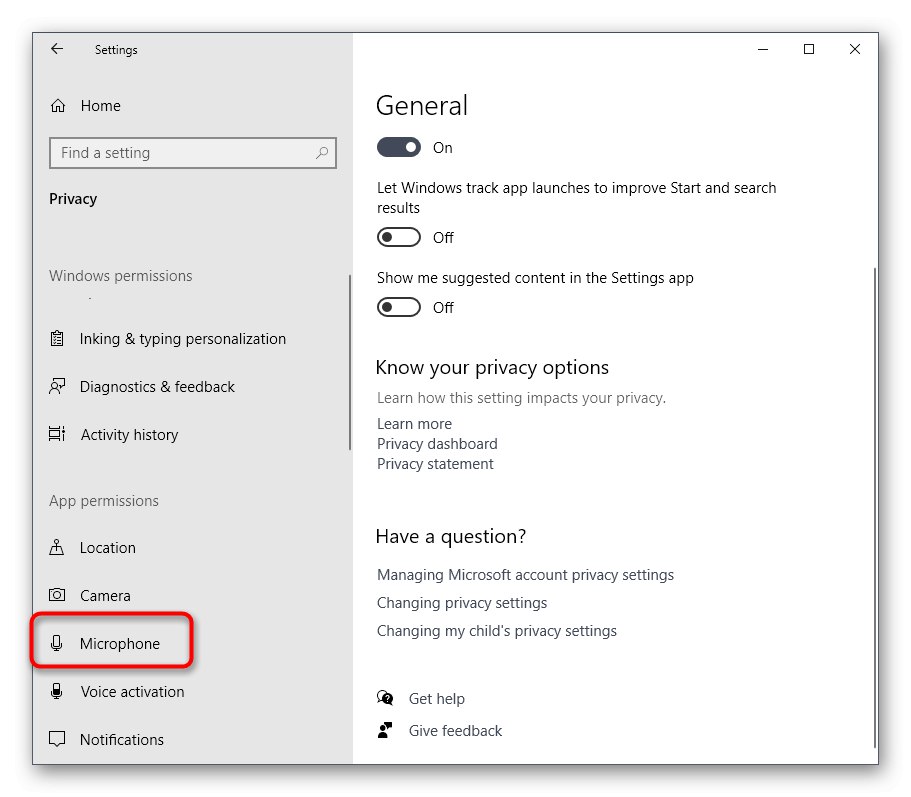Click the main content vertical scrollbar
Image resolution: width=911 pixels, height=797 pixels.
pyautogui.click(x=875, y=500)
